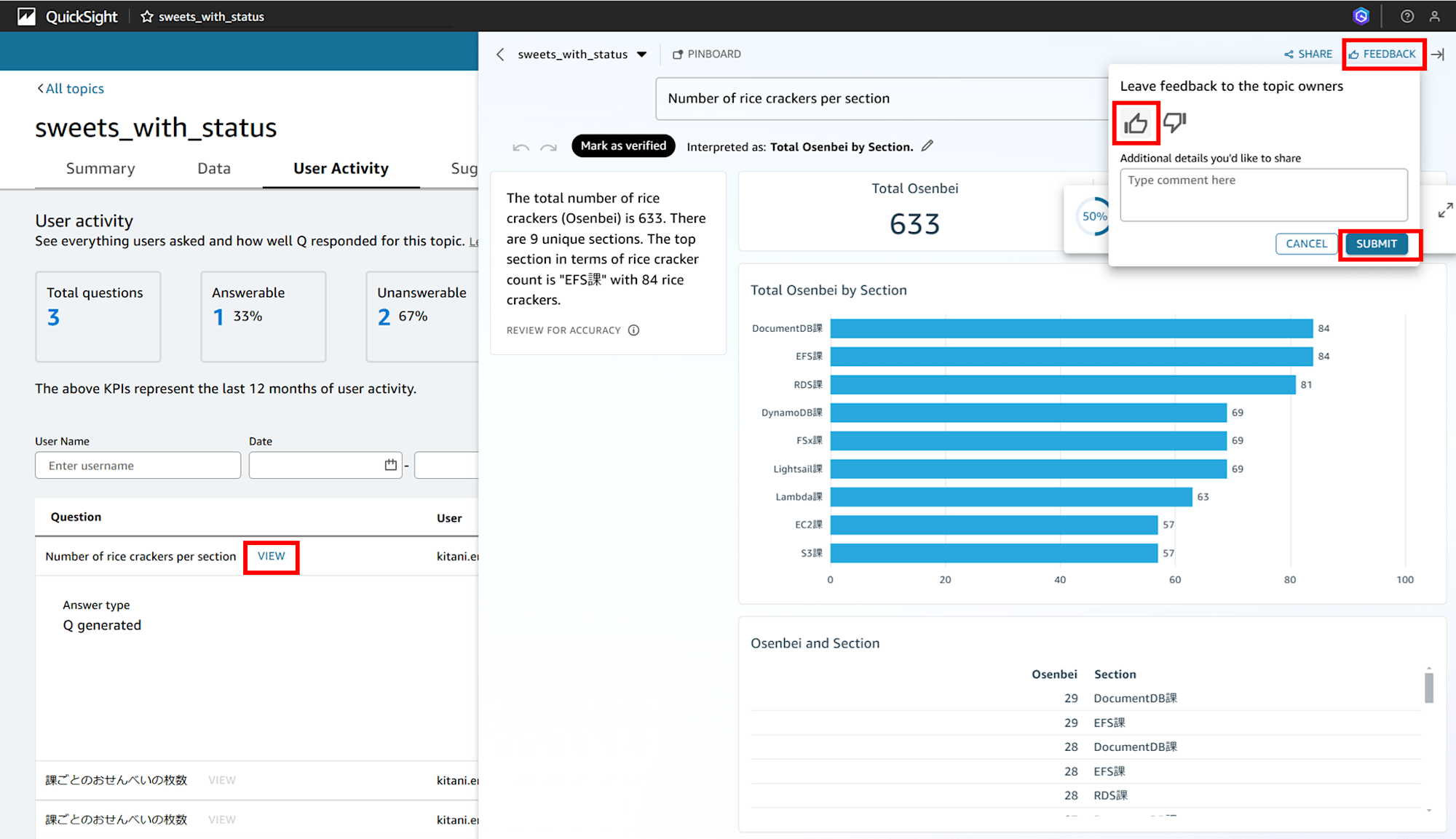Switch to the Data tab
The width and height of the screenshot is (1456, 839).
[214, 169]
